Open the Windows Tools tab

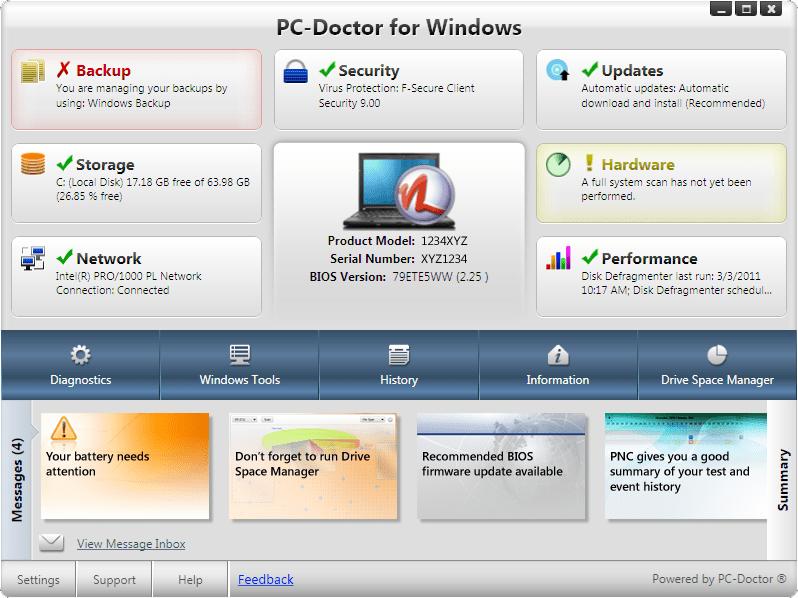240,366
